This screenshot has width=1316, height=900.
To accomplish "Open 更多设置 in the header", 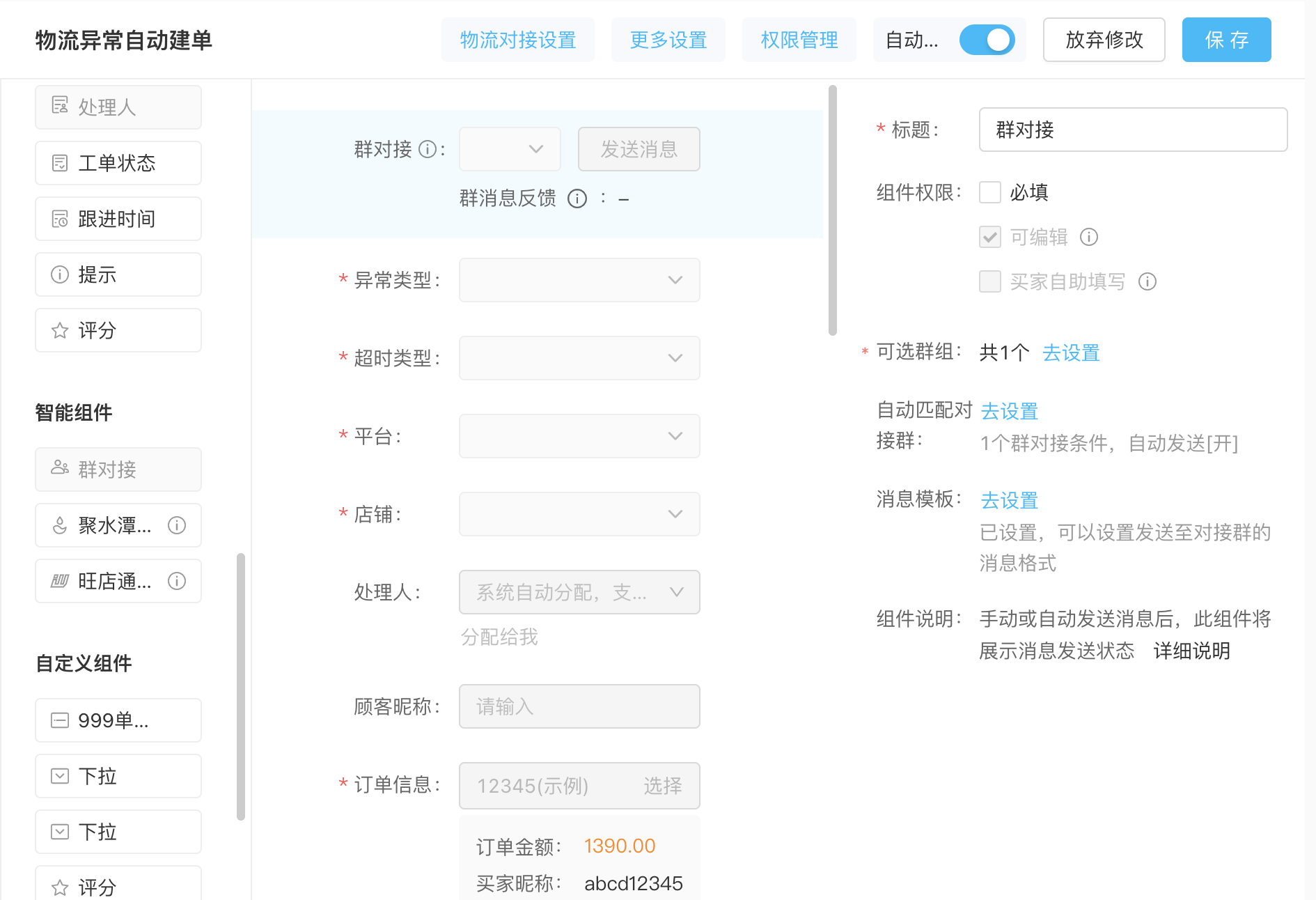I will pos(668,40).
